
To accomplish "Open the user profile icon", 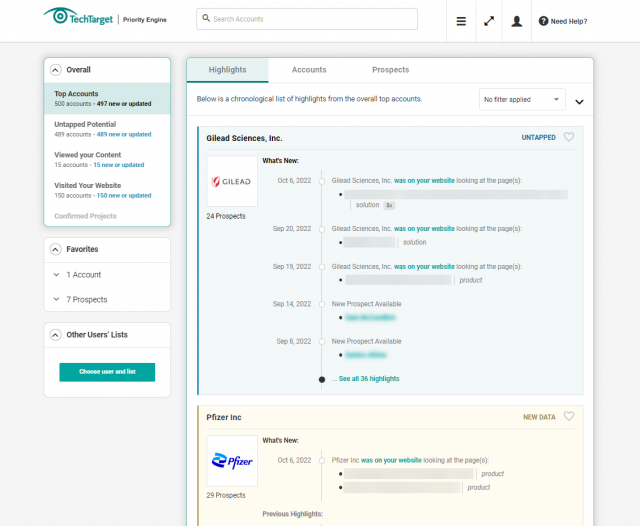I will tap(517, 21).
